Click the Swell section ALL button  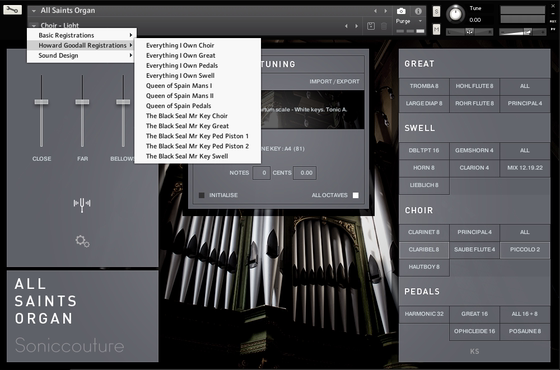click(x=525, y=151)
